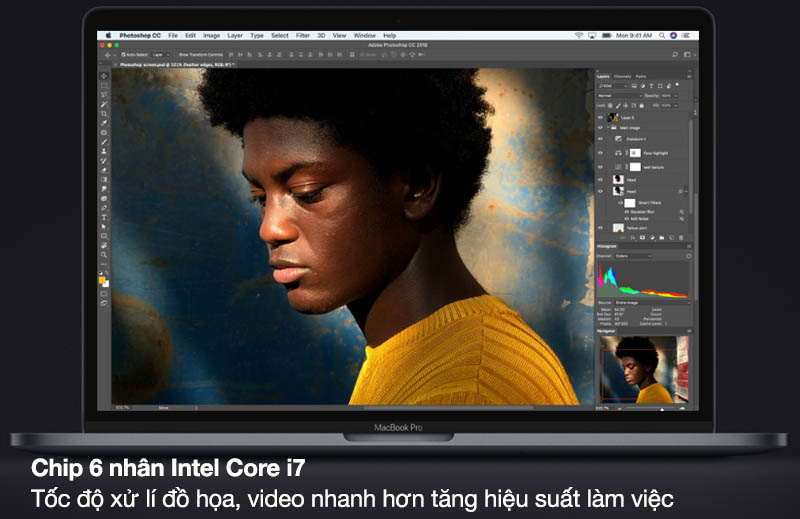Switch to the Channels tab
The image size is (800, 519).
[622, 76]
